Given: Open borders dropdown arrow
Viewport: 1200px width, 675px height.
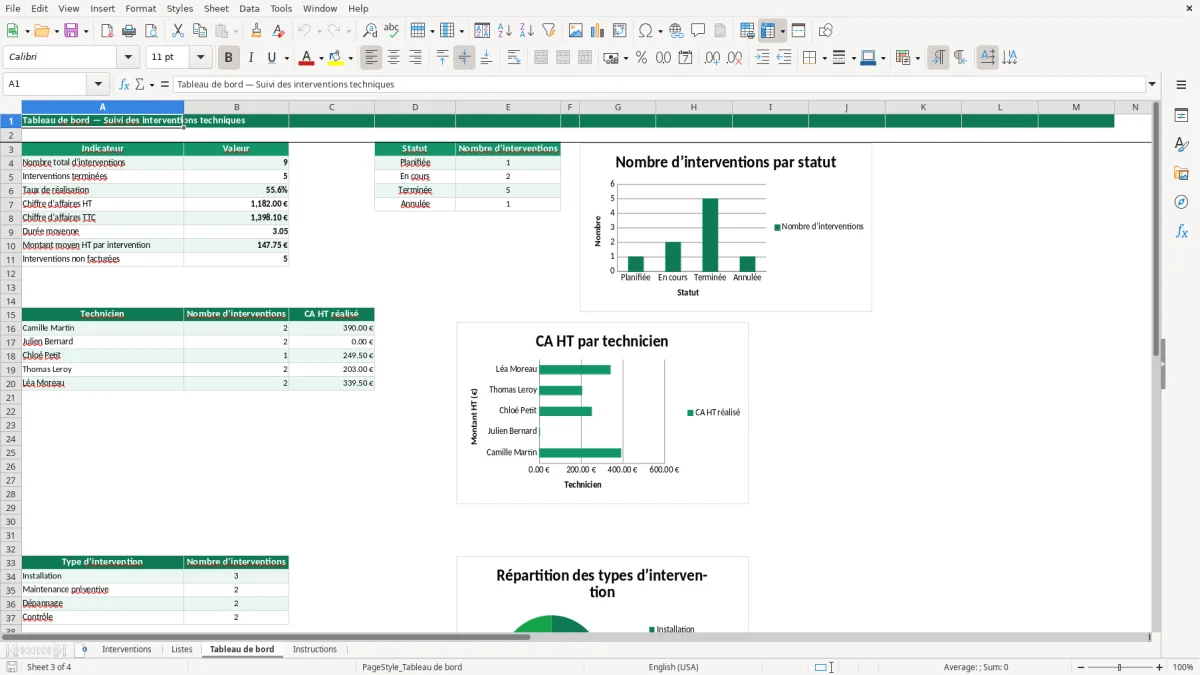Looking at the screenshot, I should tap(823, 58).
